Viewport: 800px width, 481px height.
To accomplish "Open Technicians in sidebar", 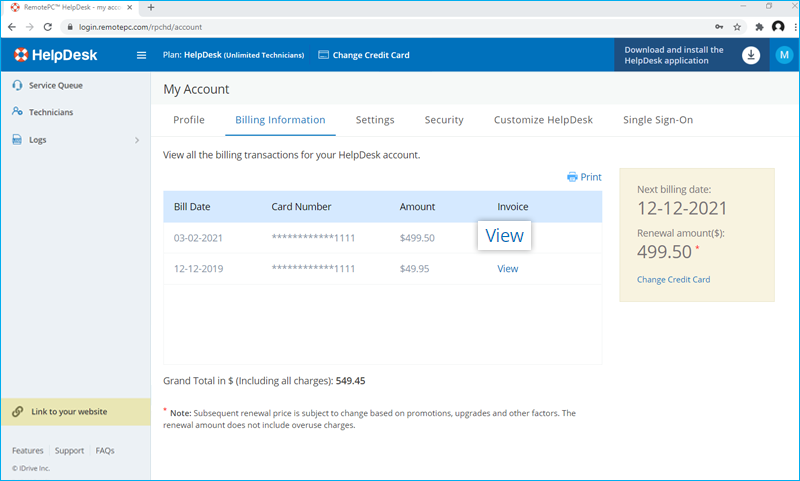I will (50, 112).
